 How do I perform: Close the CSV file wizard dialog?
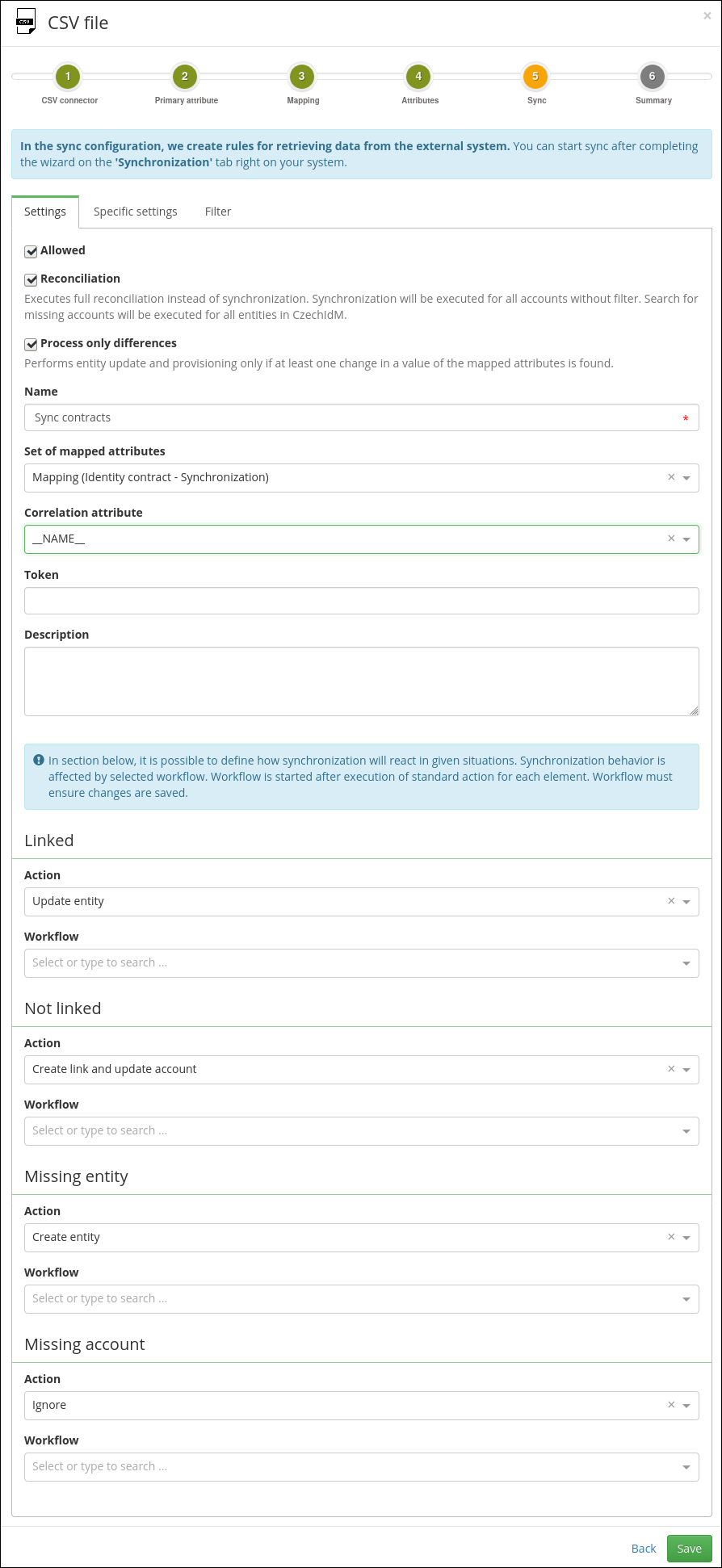[707, 15]
